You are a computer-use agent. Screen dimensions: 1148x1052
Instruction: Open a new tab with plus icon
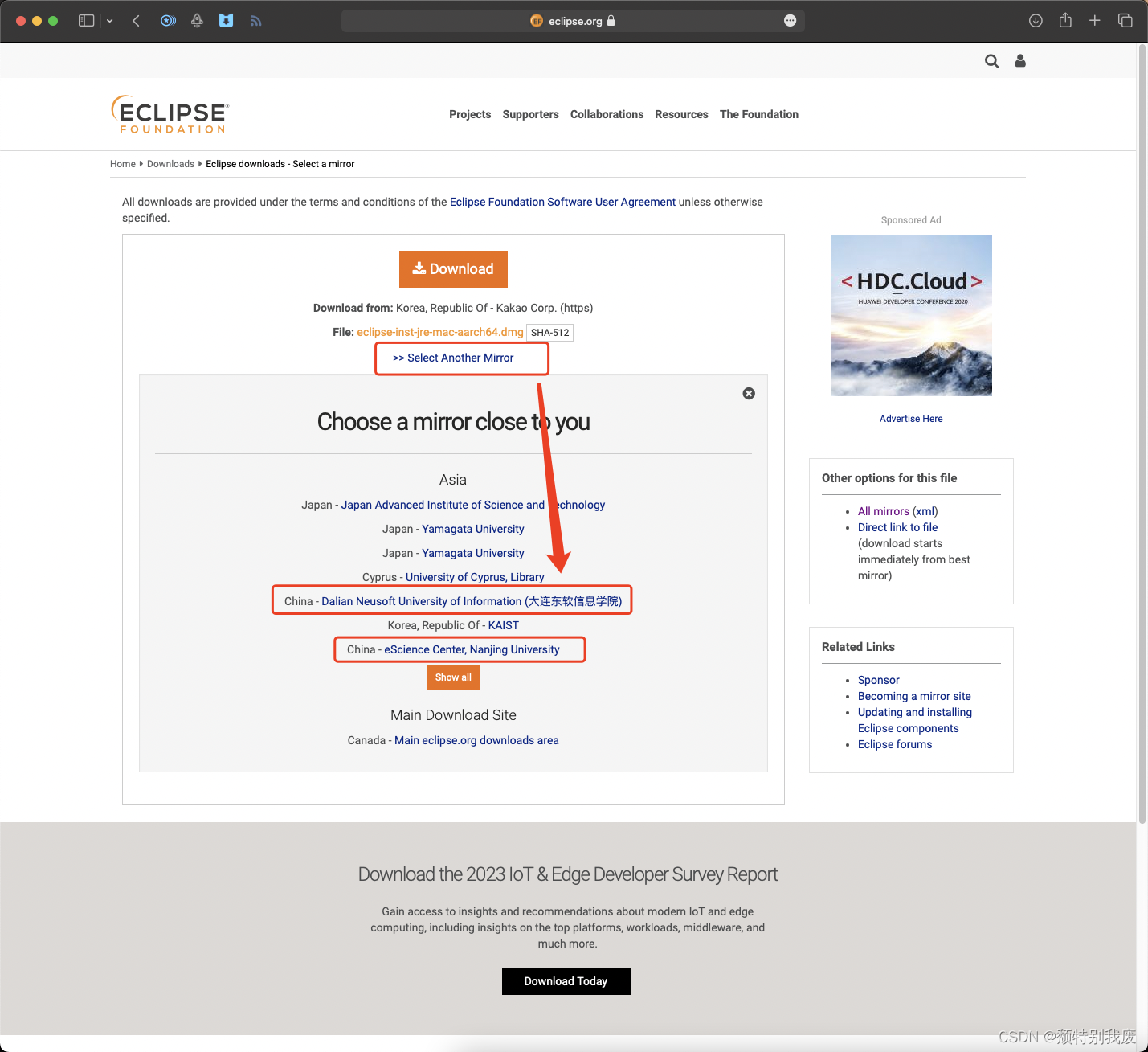coord(1094,21)
